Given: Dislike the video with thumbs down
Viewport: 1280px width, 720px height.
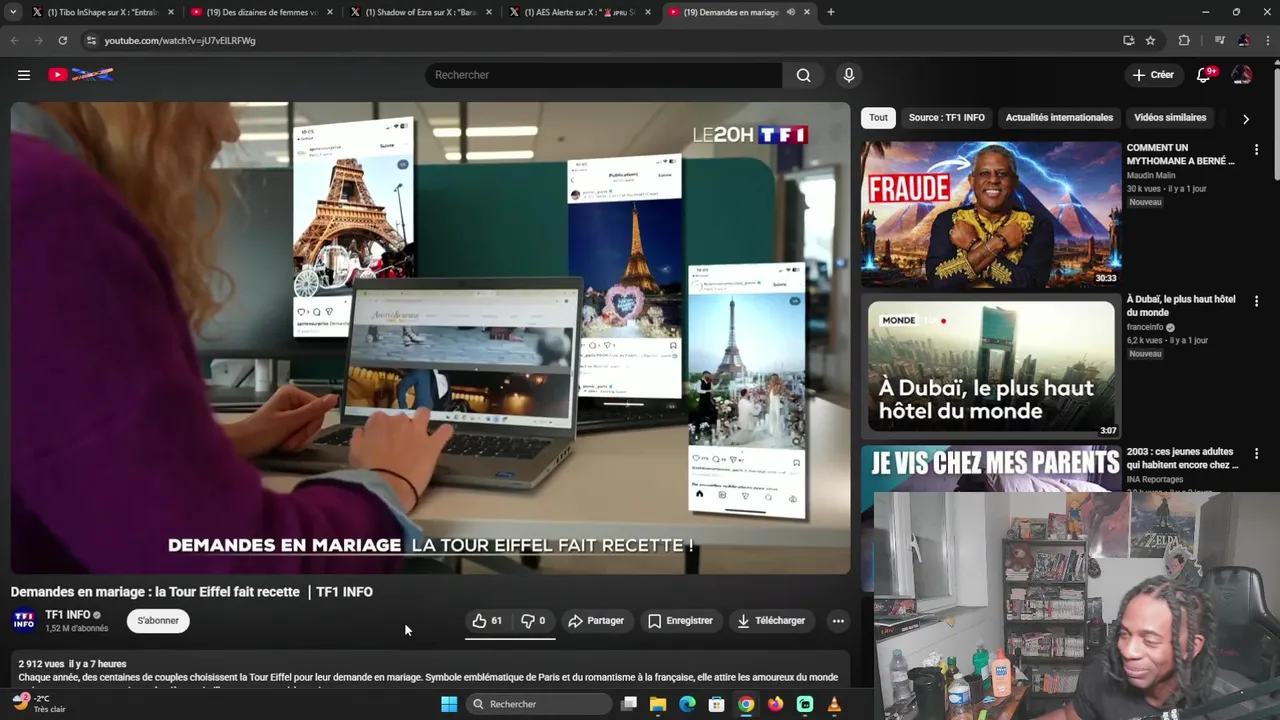Looking at the screenshot, I should coord(533,621).
